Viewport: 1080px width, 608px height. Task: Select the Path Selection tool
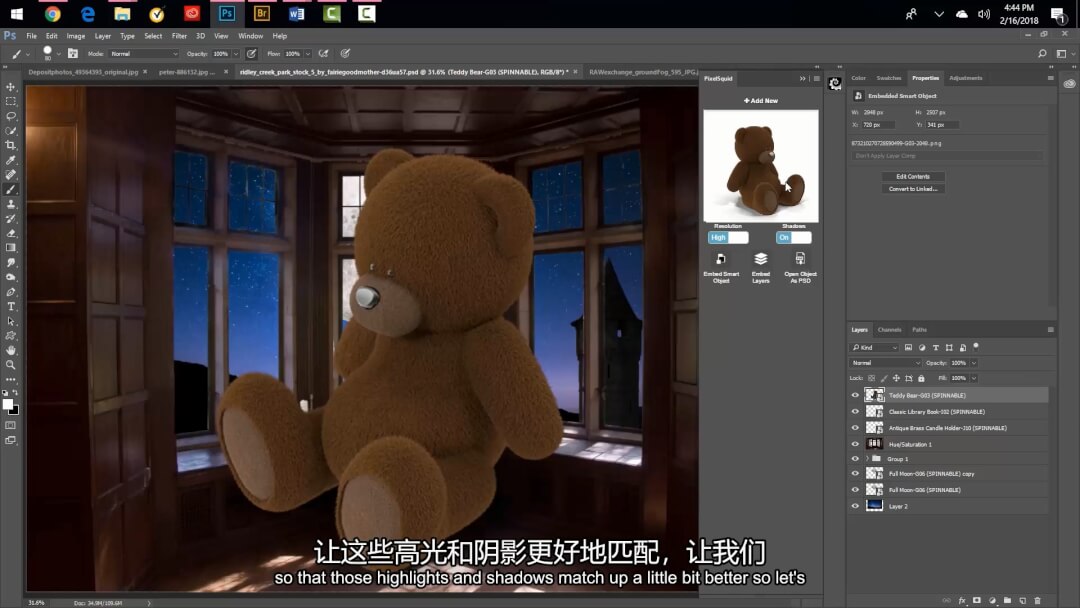(10, 321)
